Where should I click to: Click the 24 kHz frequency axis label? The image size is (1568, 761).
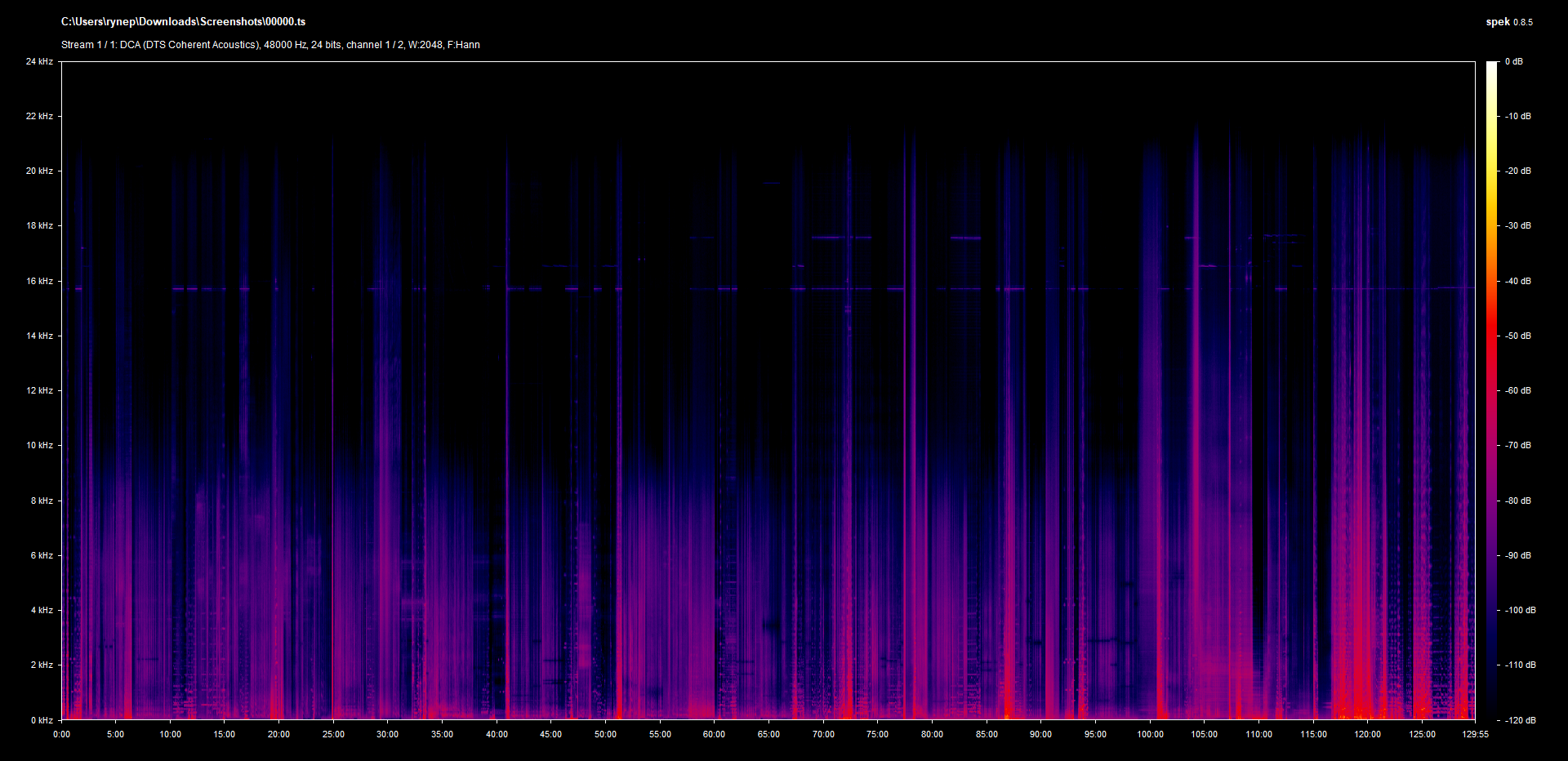(39, 61)
